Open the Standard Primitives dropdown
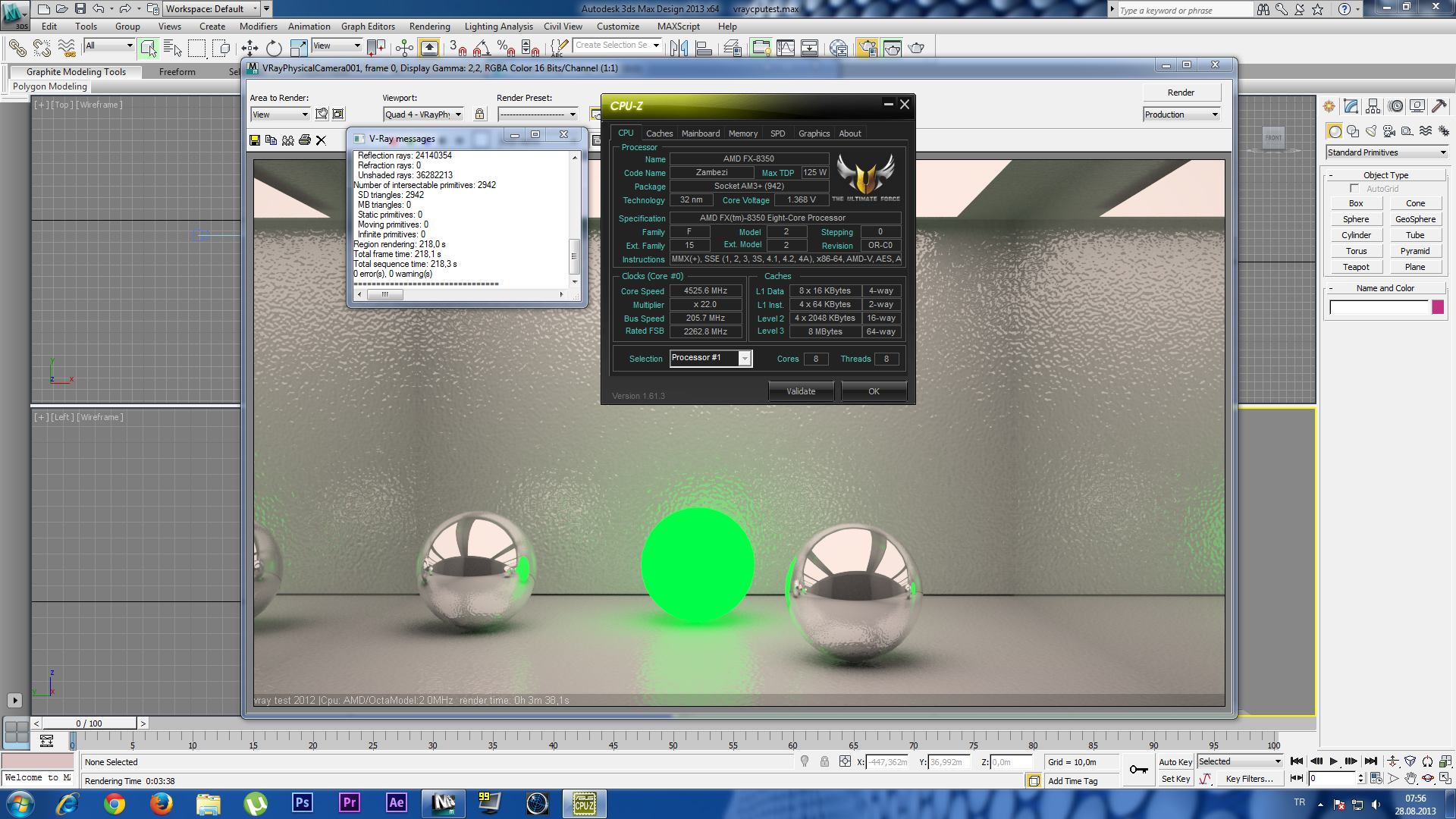Image resolution: width=1456 pixels, height=819 pixels. tap(1387, 152)
